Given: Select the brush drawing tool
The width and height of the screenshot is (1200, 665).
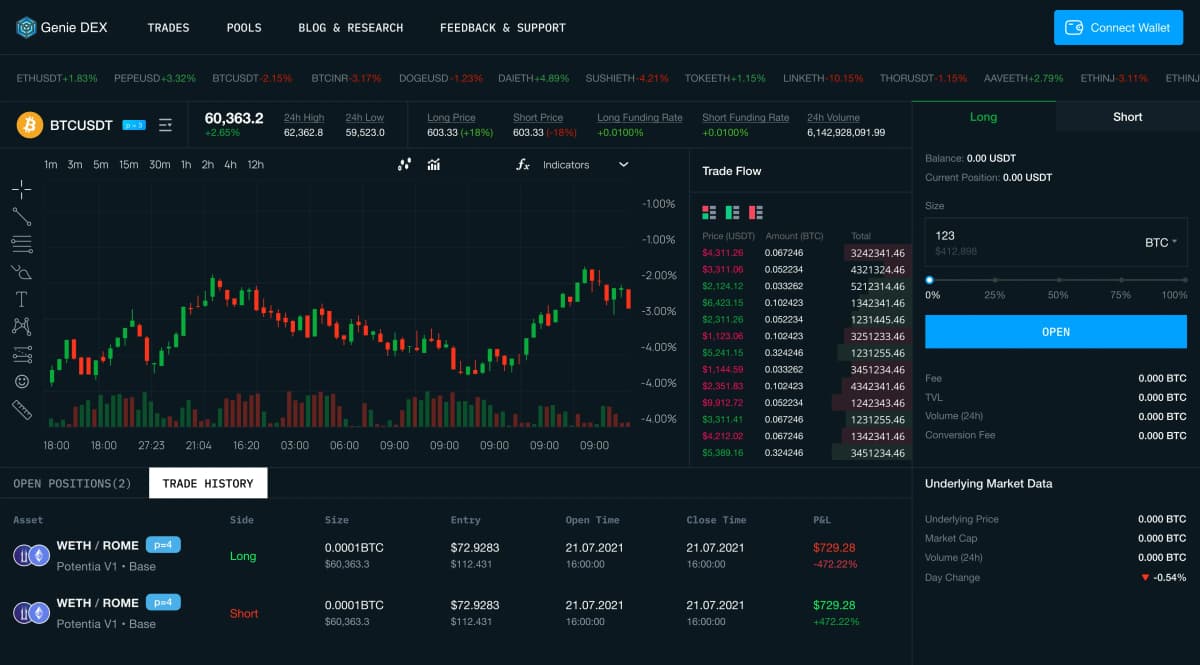Looking at the screenshot, I should click(22, 271).
